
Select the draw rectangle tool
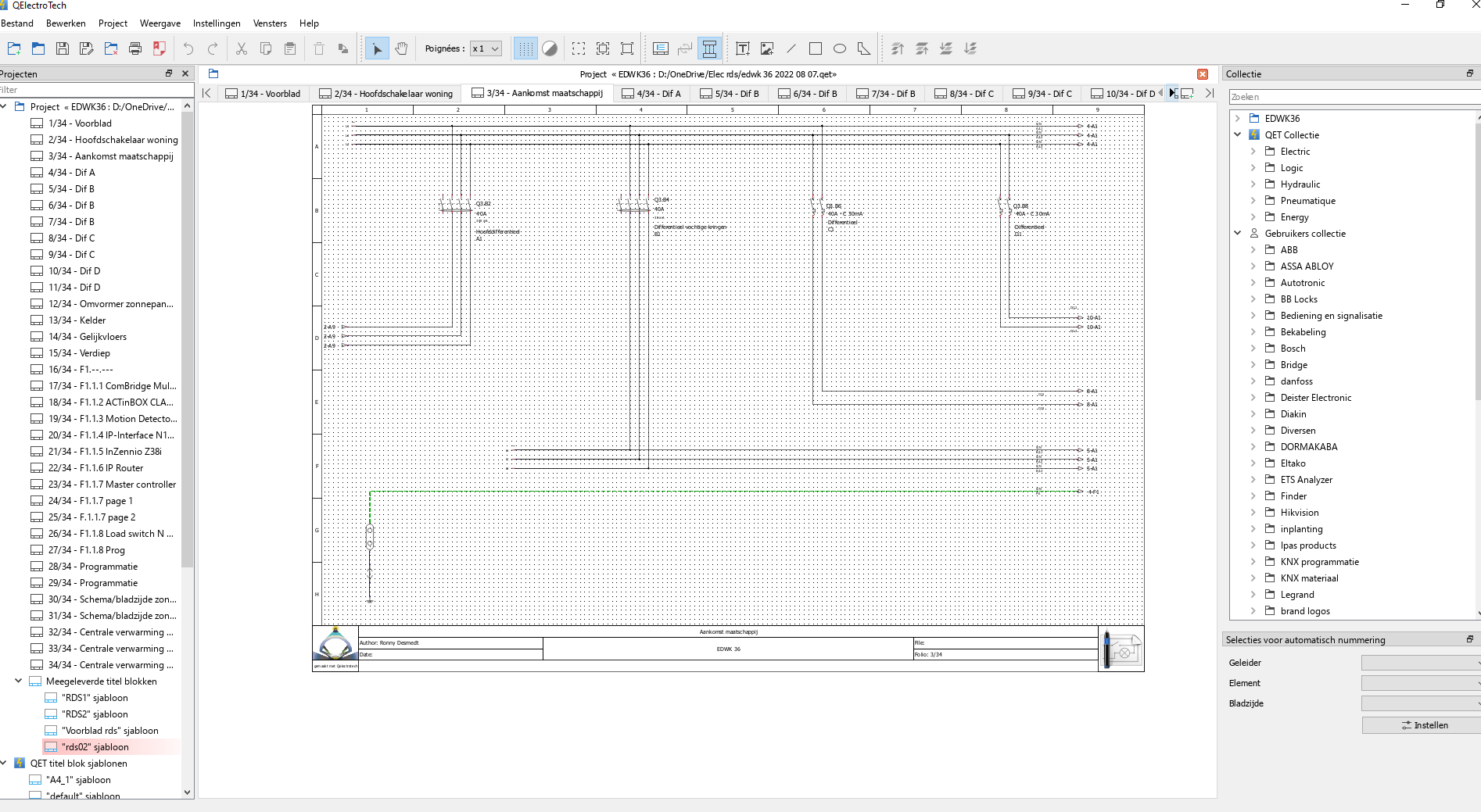(816, 48)
